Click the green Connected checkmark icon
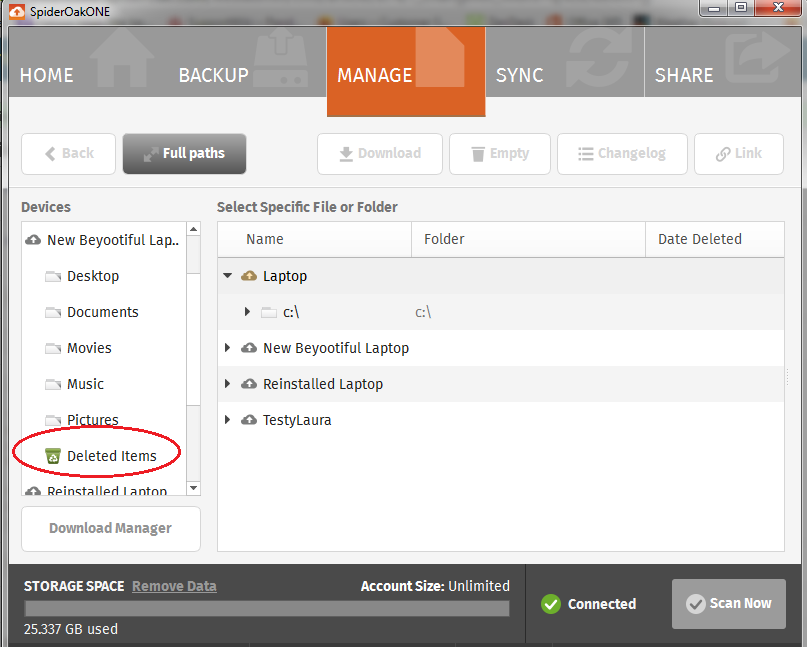This screenshot has width=807, height=647. pos(551,604)
